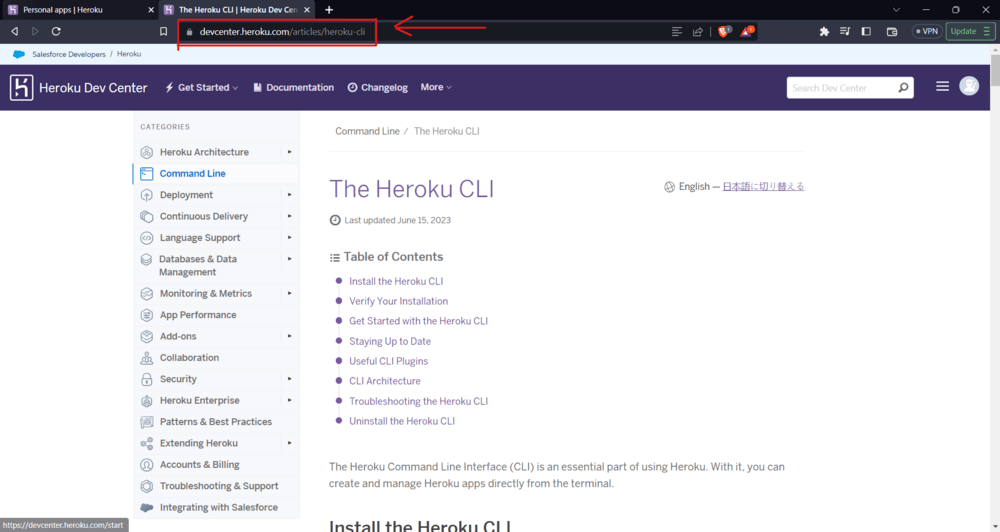Expand the Databases & Data Management arrow
This screenshot has height=532, width=1000.
pos(290,259)
